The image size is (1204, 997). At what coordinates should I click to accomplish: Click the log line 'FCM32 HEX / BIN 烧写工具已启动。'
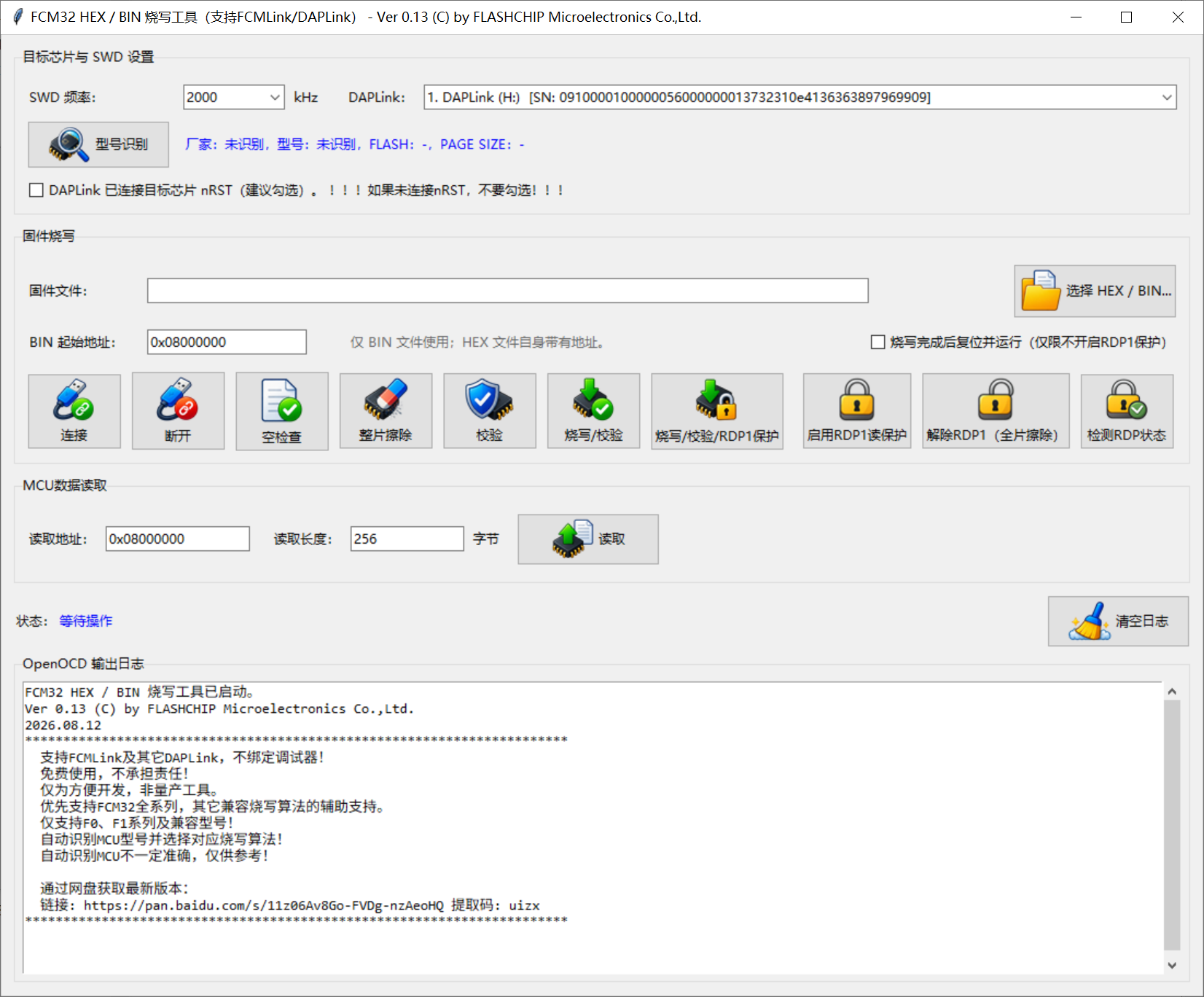[139, 692]
